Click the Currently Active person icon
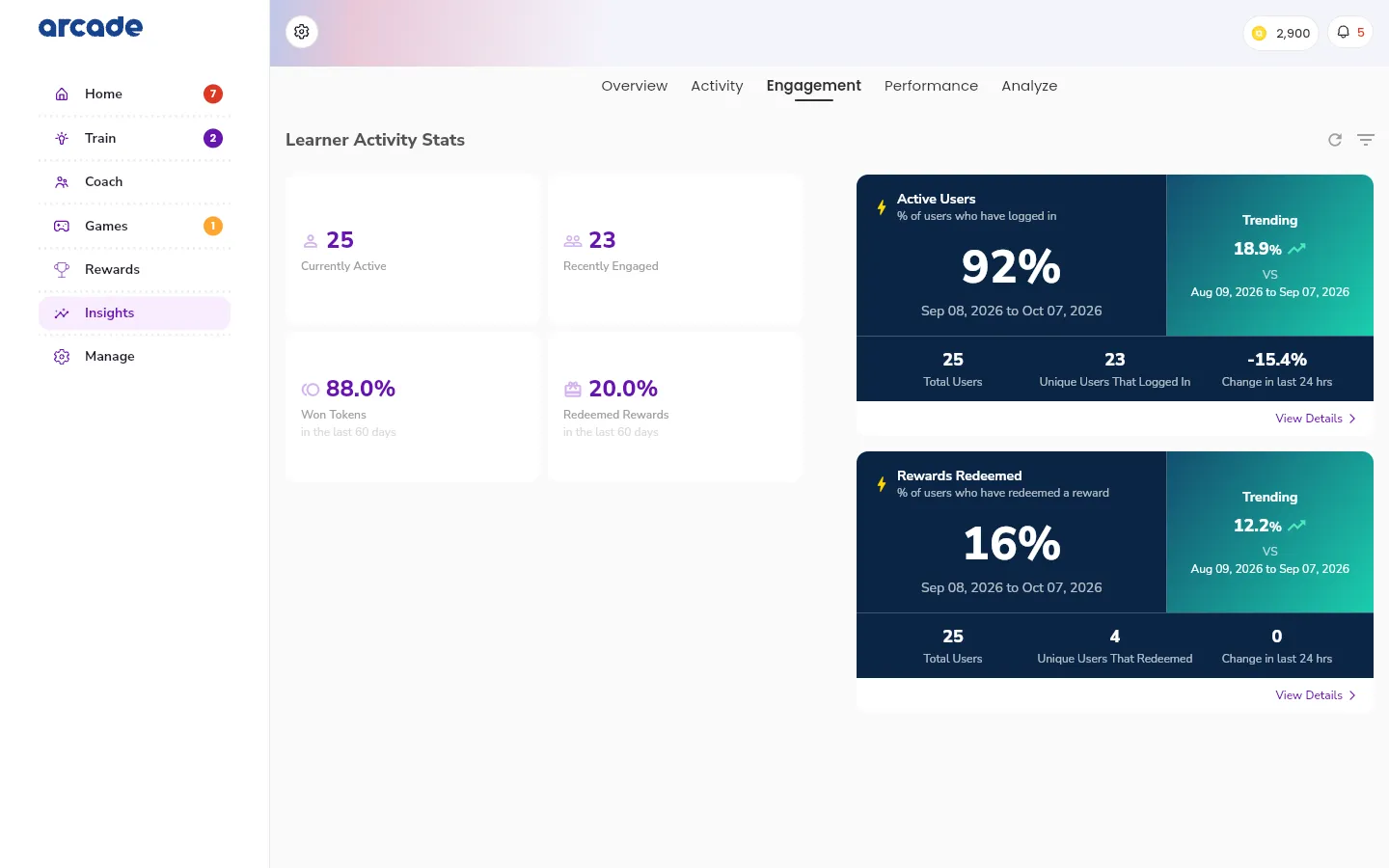The image size is (1389, 868). pos(311,241)
